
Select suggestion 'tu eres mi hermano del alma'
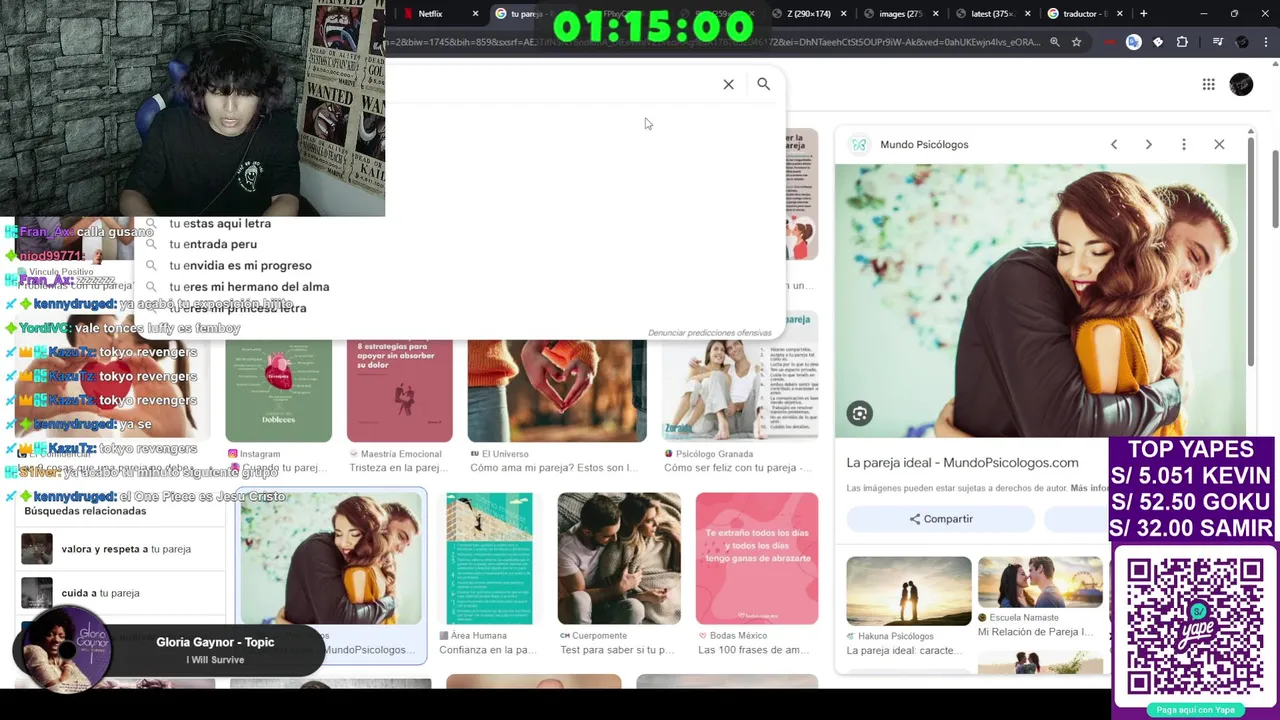coord(249,286)
